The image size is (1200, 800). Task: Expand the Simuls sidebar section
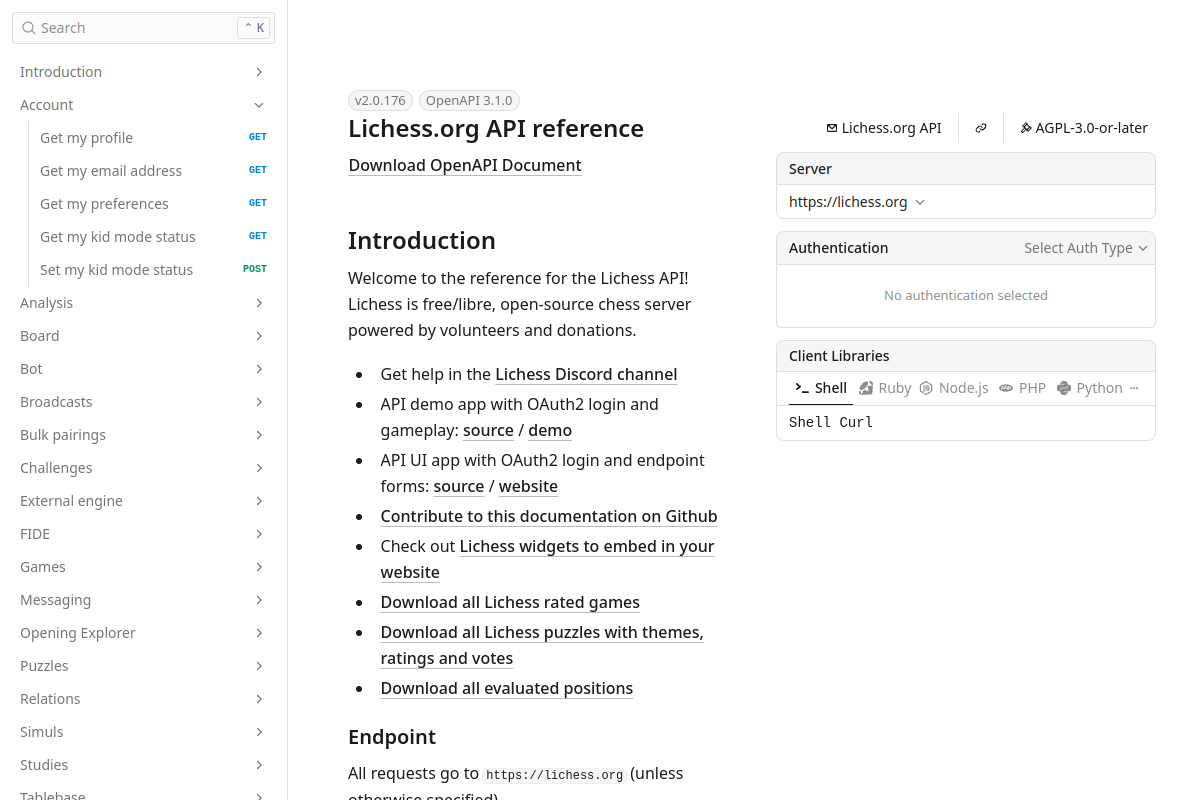tap(259, 732)
